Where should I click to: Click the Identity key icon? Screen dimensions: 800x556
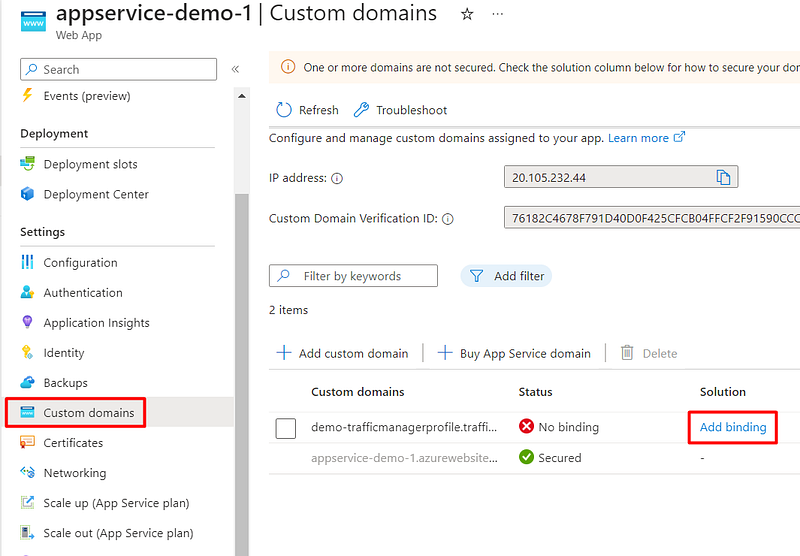[28, 352]
